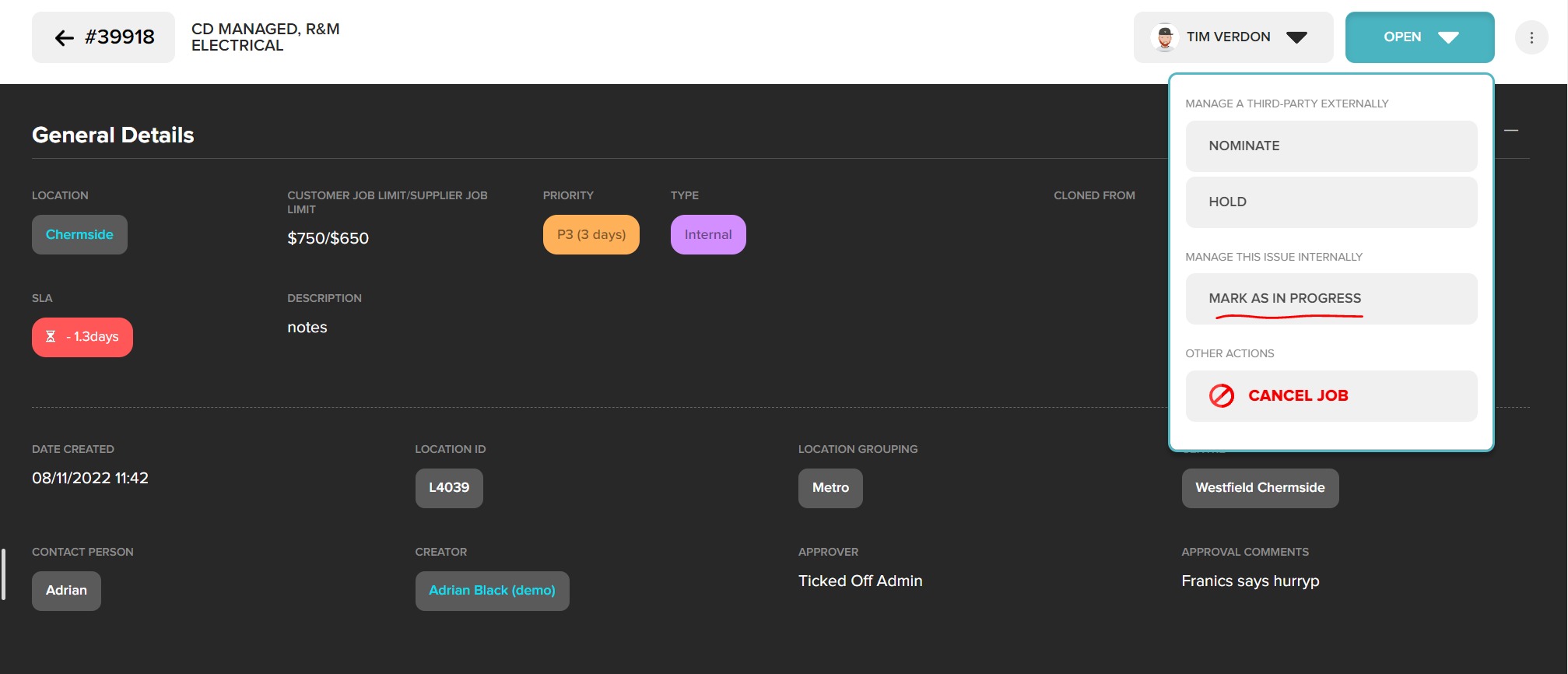
Task: Choose Hold in the status menu
Action: 1331,202
